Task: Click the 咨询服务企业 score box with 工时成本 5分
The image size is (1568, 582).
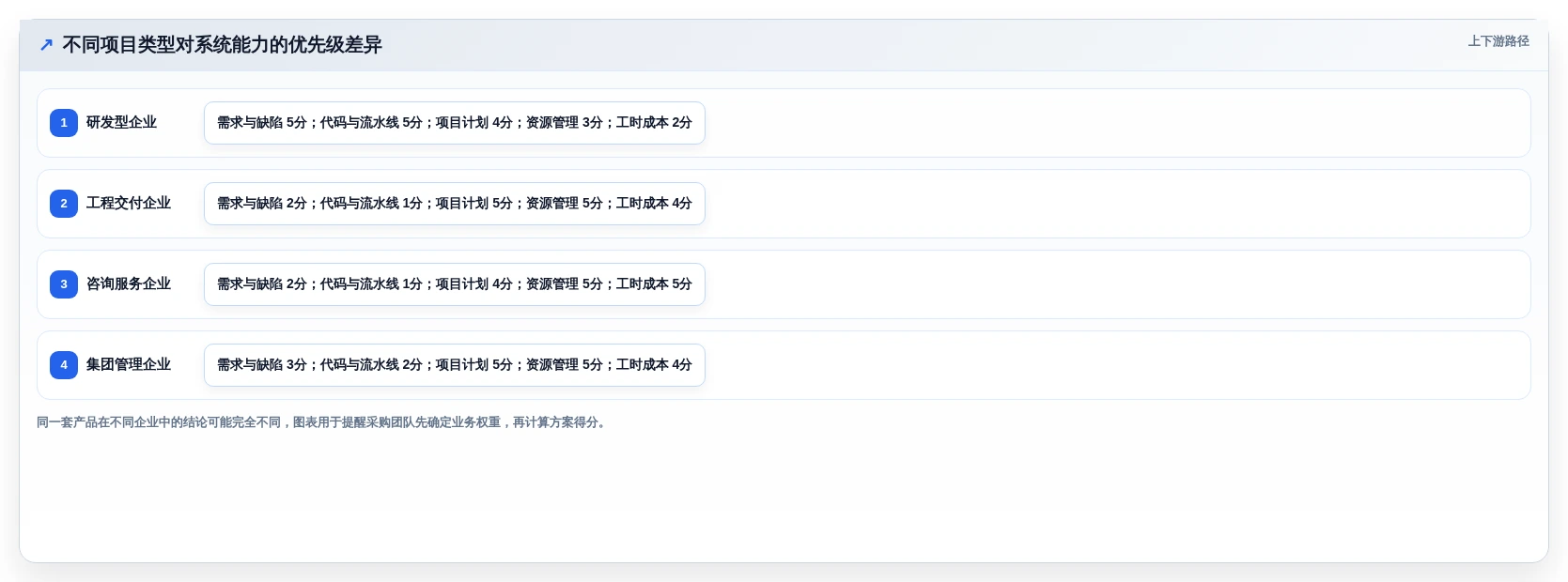Action: pyautogui.click(x=455, y=284)
